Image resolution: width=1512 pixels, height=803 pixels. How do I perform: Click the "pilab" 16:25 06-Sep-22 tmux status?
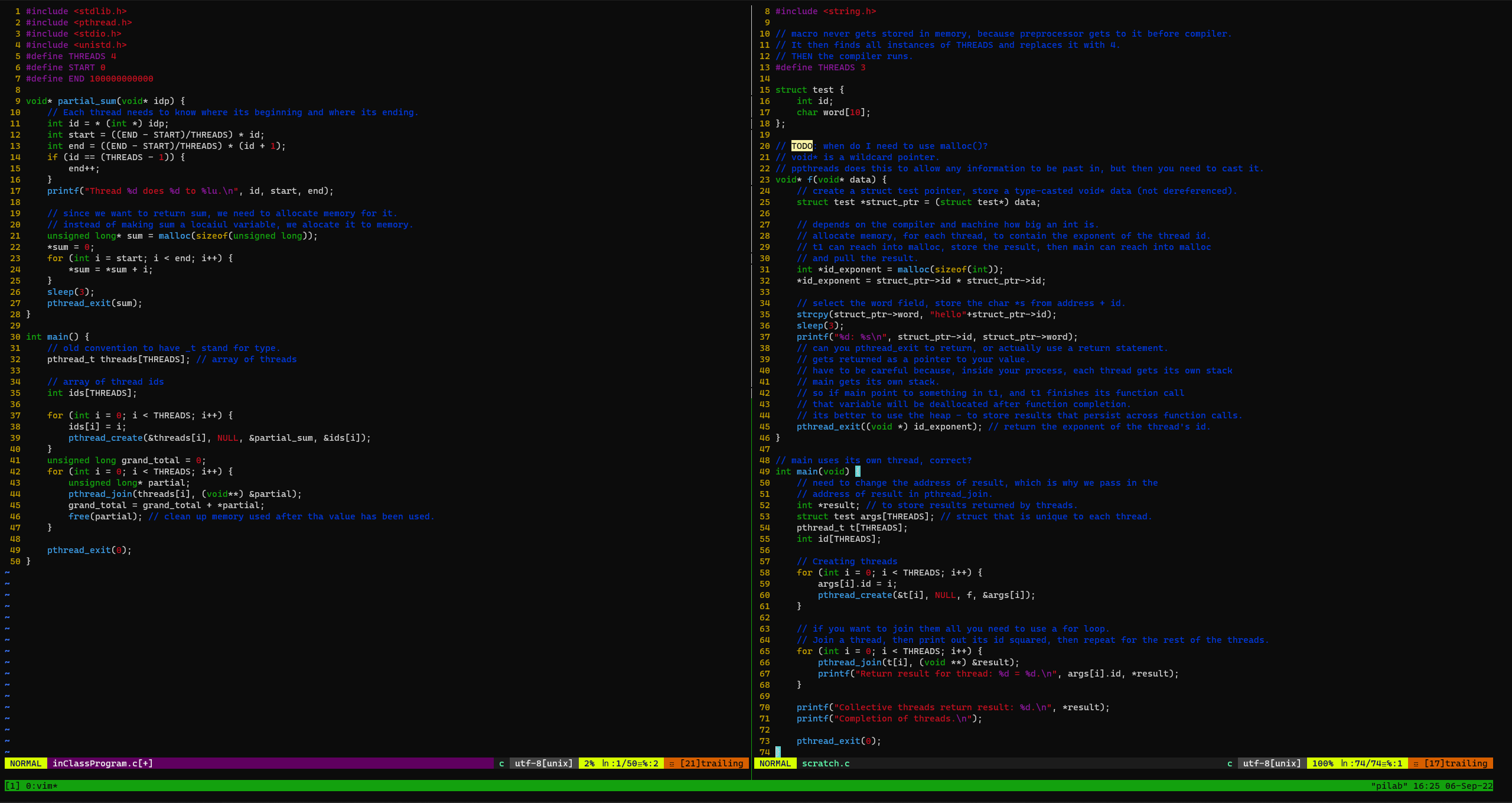(1432, 786)
